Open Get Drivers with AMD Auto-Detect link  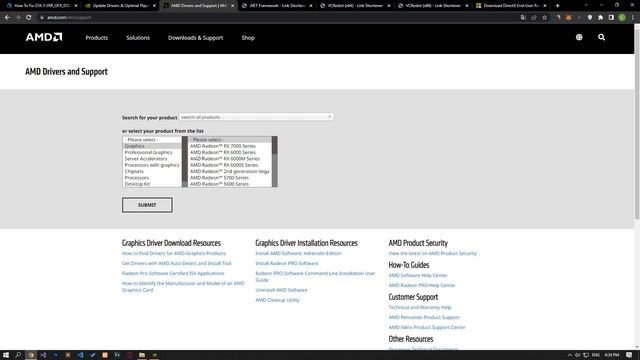[x=176, y=263]
